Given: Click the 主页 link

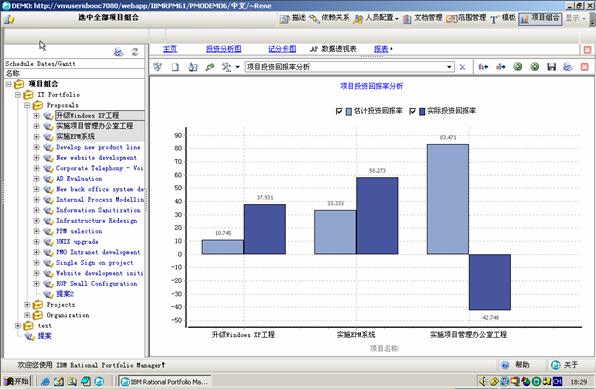Looking at the screenshot, I should point(170,49).
